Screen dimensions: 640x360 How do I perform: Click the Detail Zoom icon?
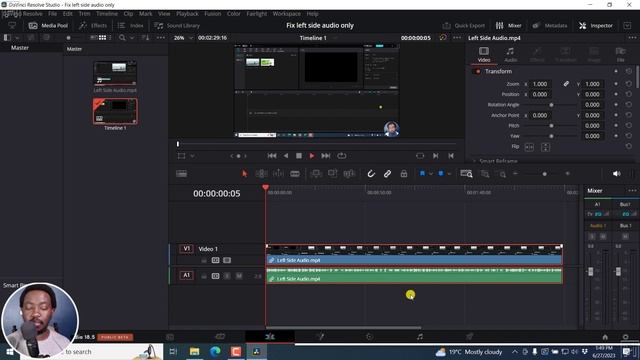(x=485, y=174)
